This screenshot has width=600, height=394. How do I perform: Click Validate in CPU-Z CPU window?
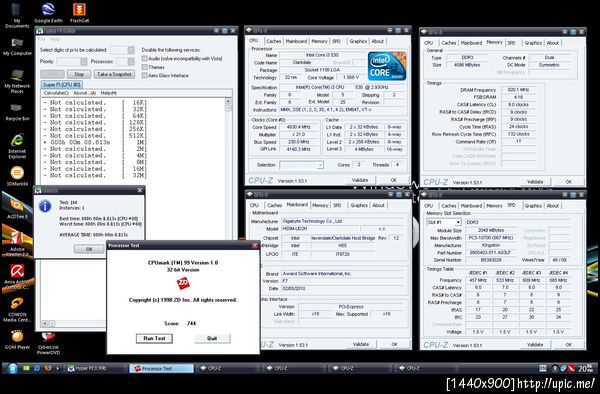coord(360,180)
